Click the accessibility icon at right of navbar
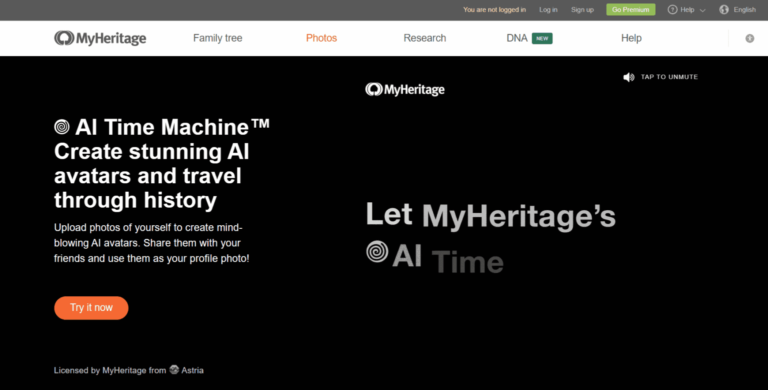Image resolution: width=768 pixels, height=390 pixels. (x=749, y=38)
